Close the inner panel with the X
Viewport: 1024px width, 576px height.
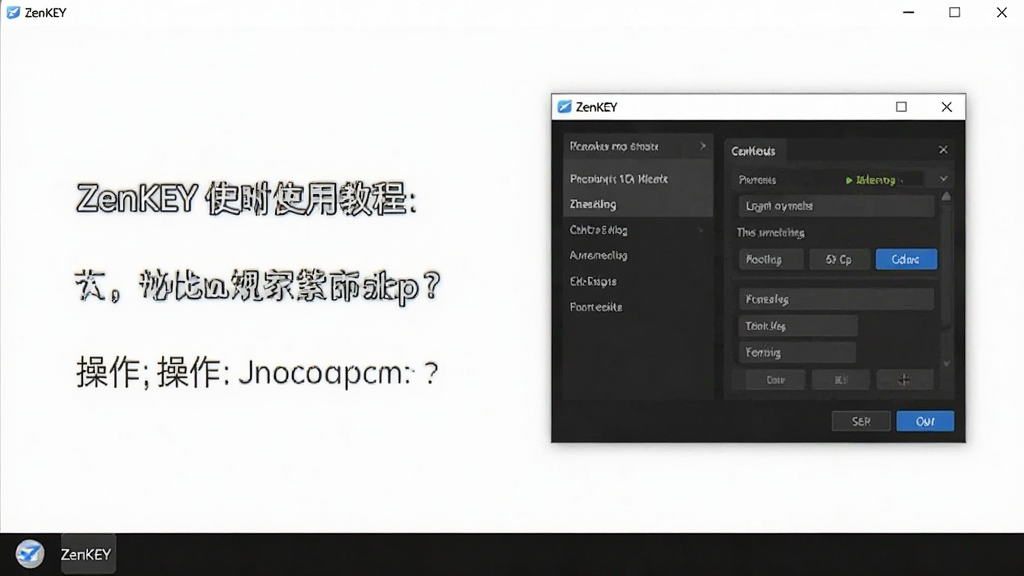tap(943, 150)
